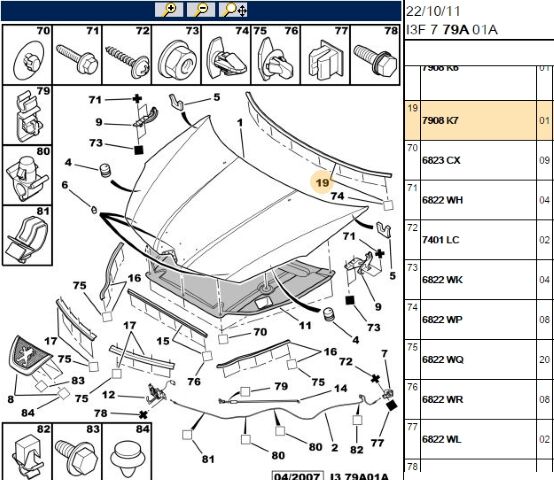
Task: Click highlighted callout 19 on diagram
Action: (322, 183)
